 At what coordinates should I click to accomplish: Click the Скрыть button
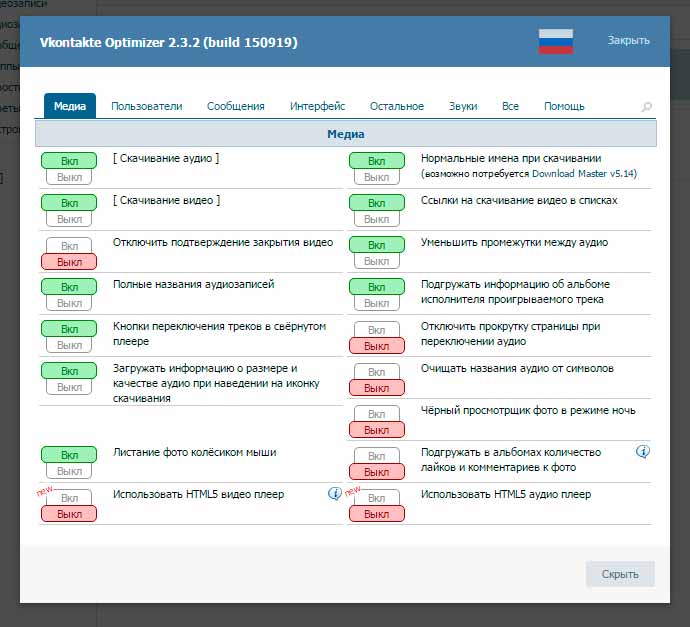(620, 574)
